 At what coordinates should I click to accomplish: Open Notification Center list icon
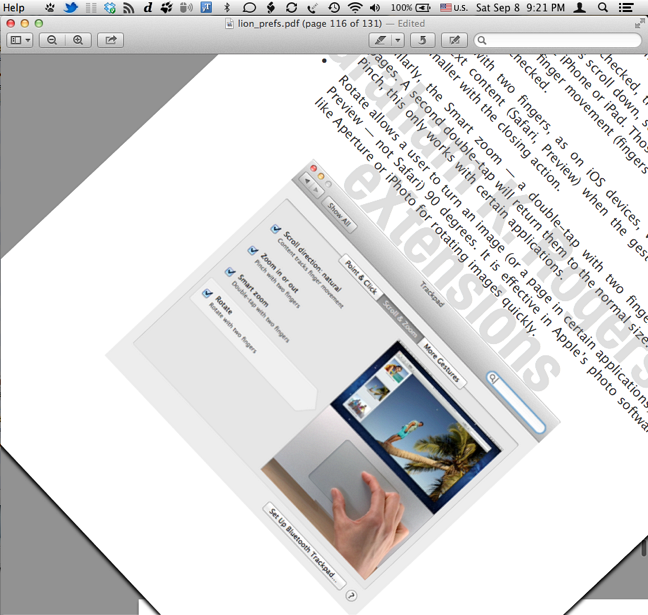click(626, 7)
